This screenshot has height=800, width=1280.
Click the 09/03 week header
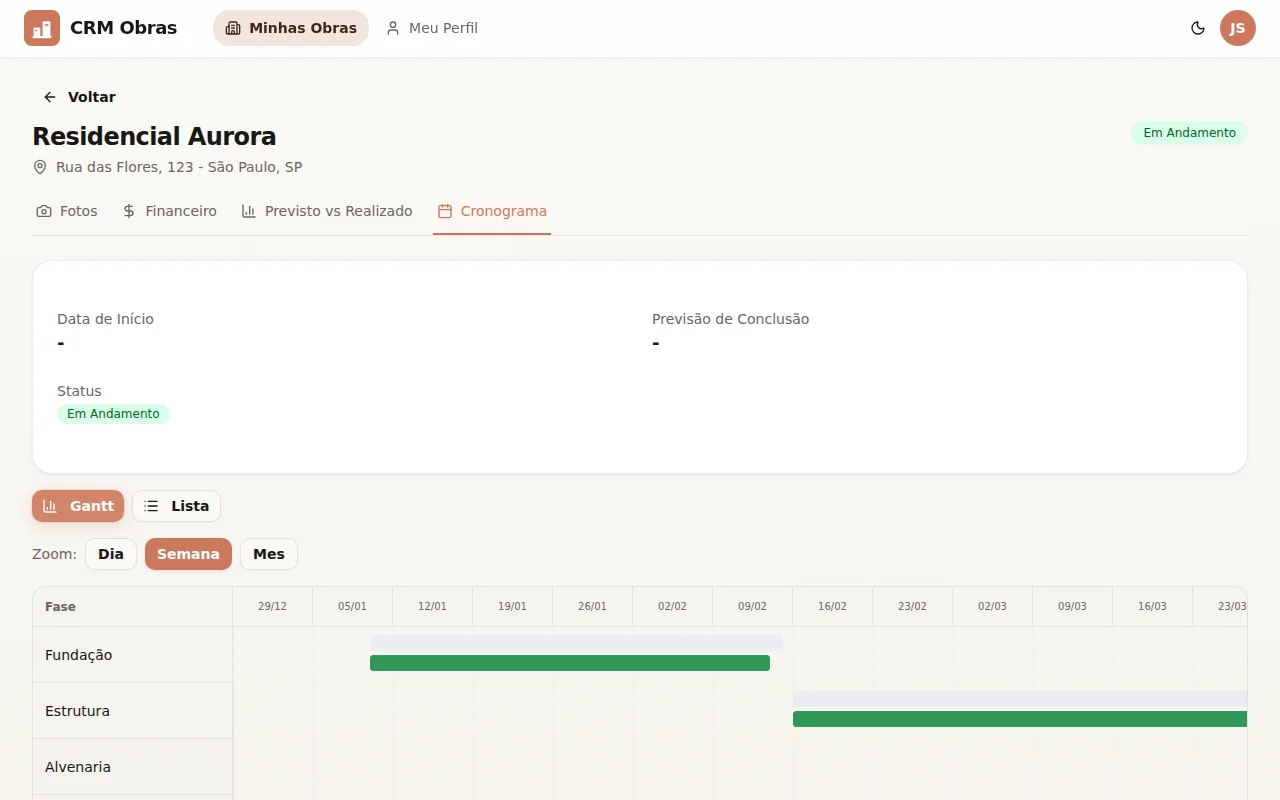coord(1072,607)
